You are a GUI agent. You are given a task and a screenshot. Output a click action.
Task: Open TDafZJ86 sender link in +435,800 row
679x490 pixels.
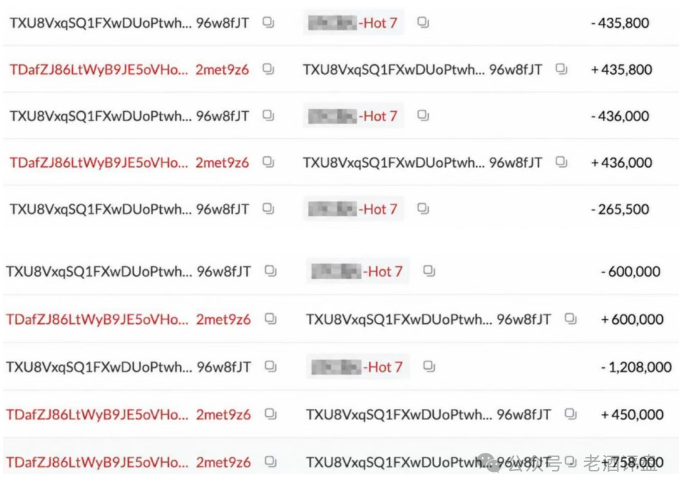coord(129,69)
